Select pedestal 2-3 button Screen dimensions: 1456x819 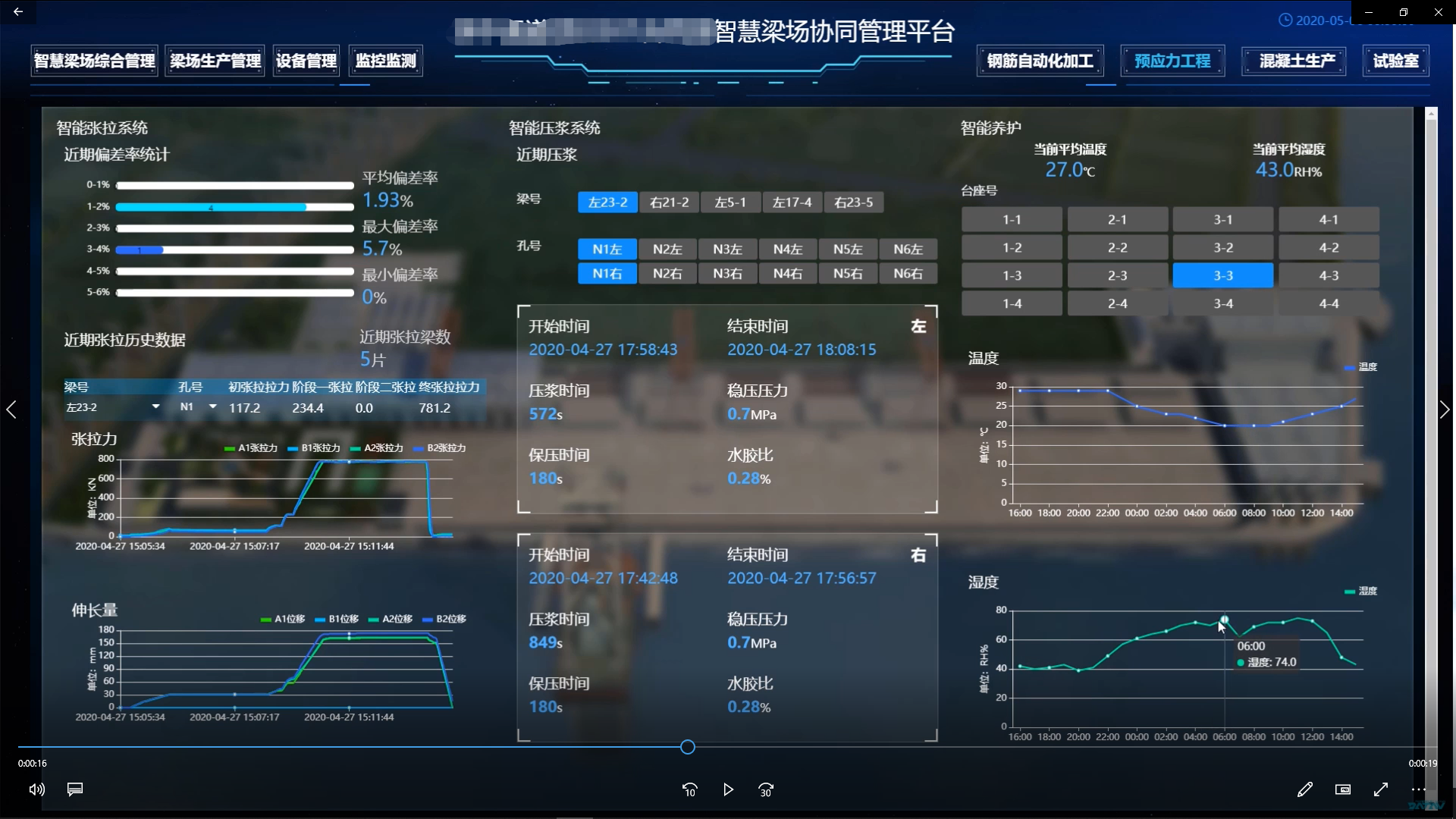(1117, 275)
